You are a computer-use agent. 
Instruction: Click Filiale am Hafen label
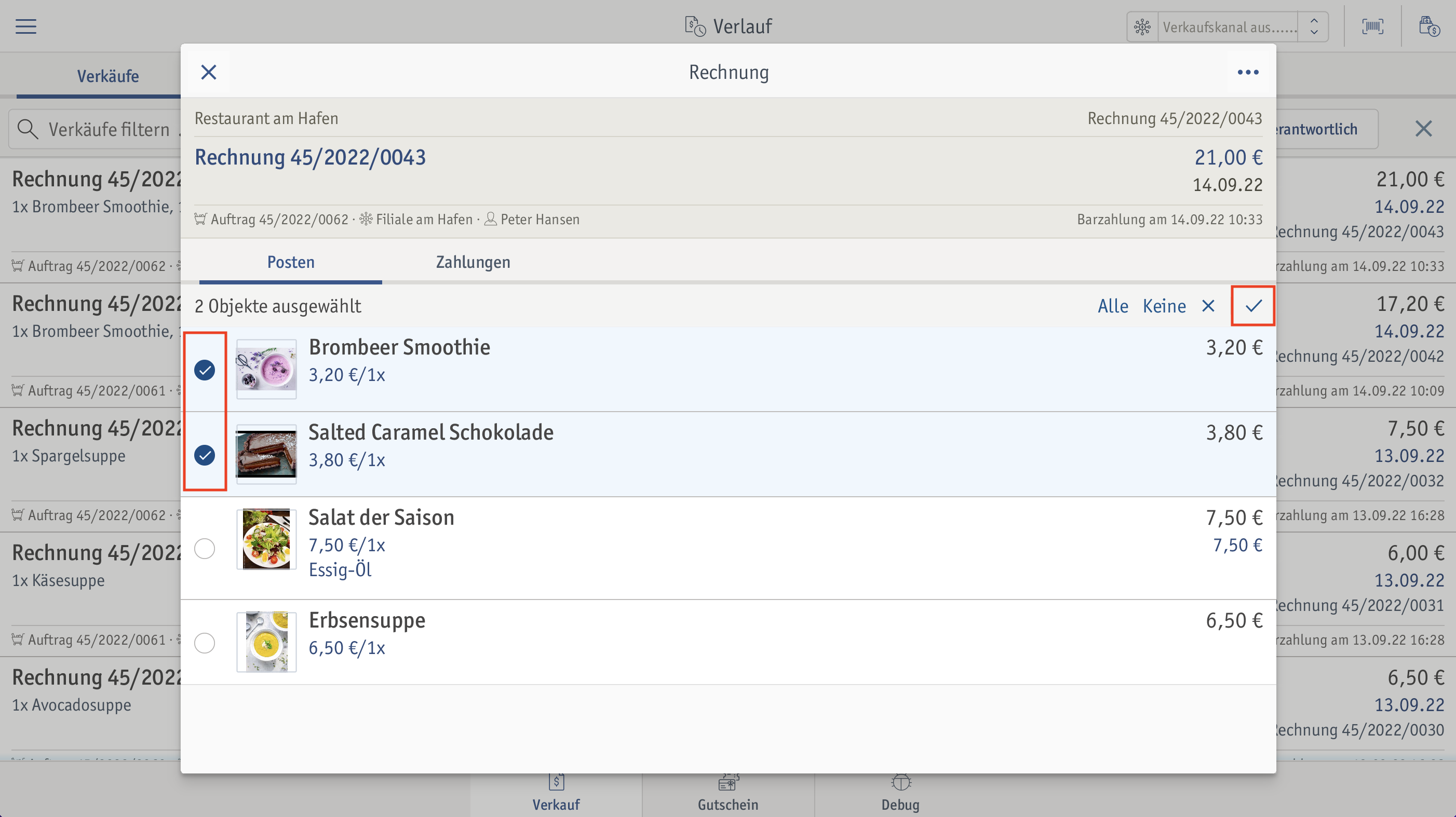(x=424, y=219)
